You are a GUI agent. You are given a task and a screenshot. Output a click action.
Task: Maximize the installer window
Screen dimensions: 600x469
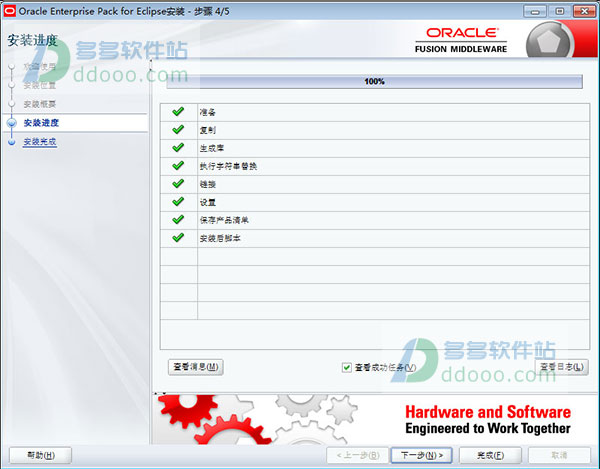click(x=559, y=11)
